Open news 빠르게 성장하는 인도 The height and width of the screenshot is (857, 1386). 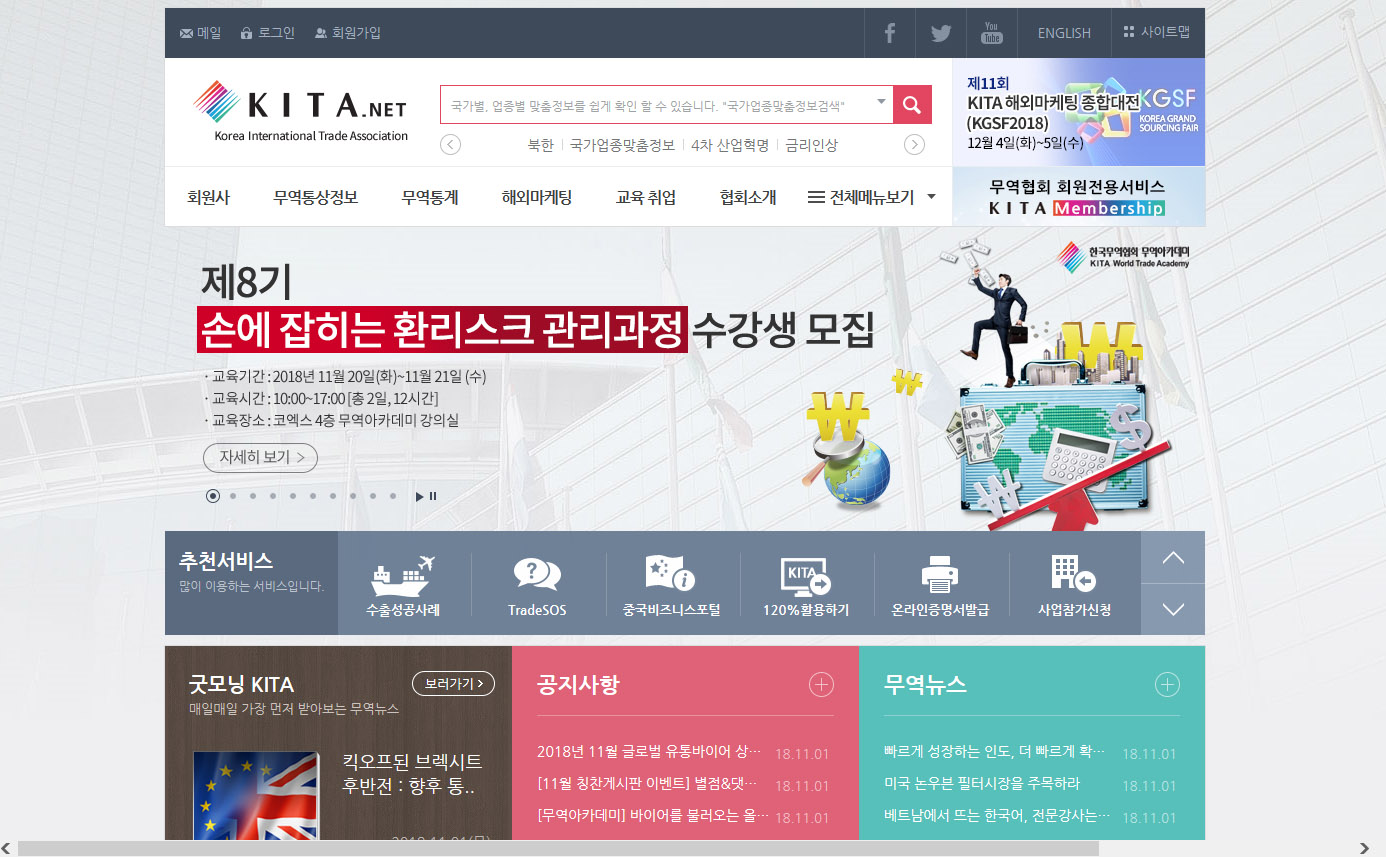coord(994,752)
